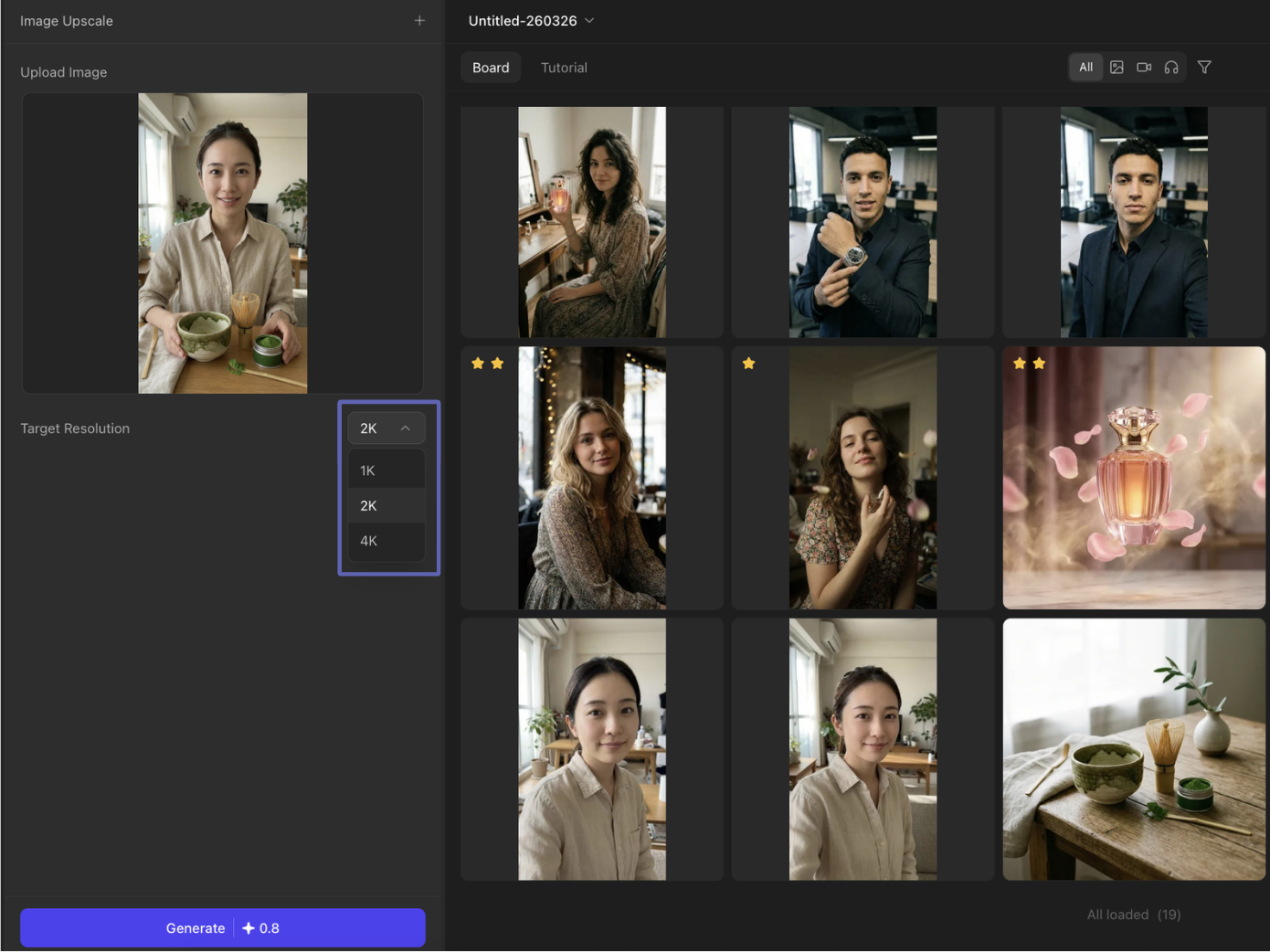The image size is (1270, 952).
Task: Open the funnel filter options
Action: 1204,68
